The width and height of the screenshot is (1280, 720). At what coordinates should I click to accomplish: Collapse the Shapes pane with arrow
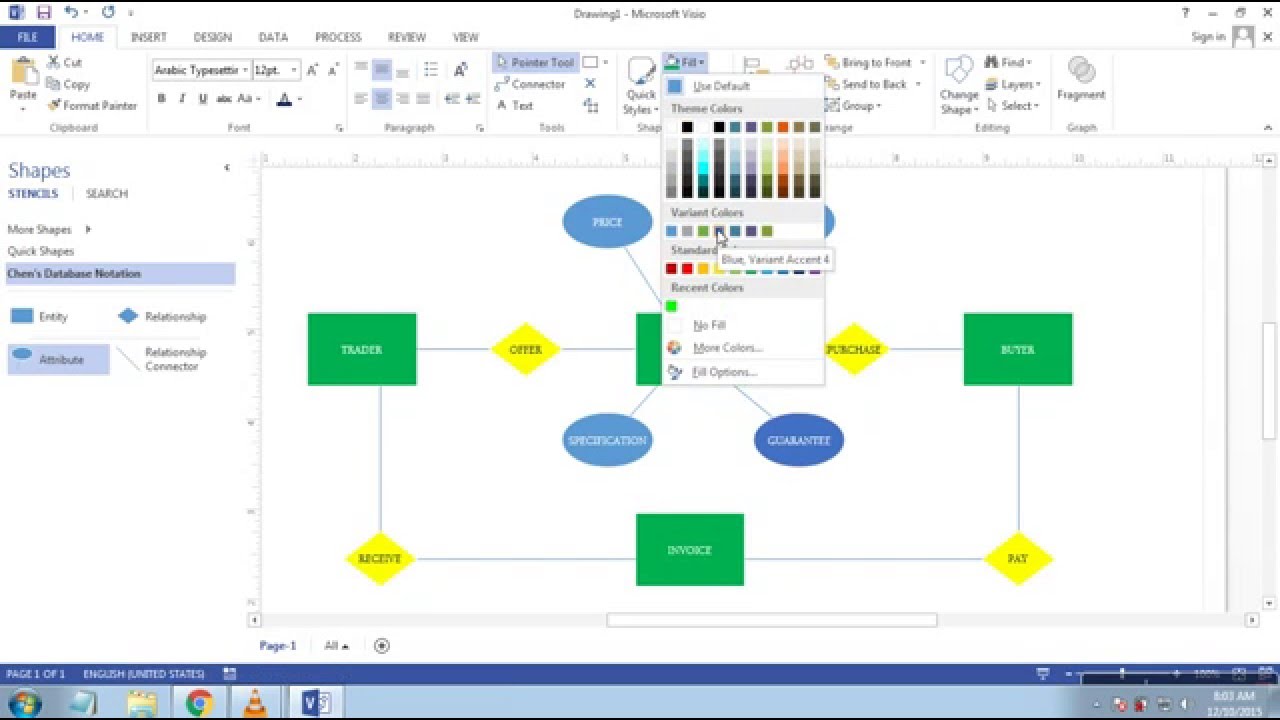227,168
